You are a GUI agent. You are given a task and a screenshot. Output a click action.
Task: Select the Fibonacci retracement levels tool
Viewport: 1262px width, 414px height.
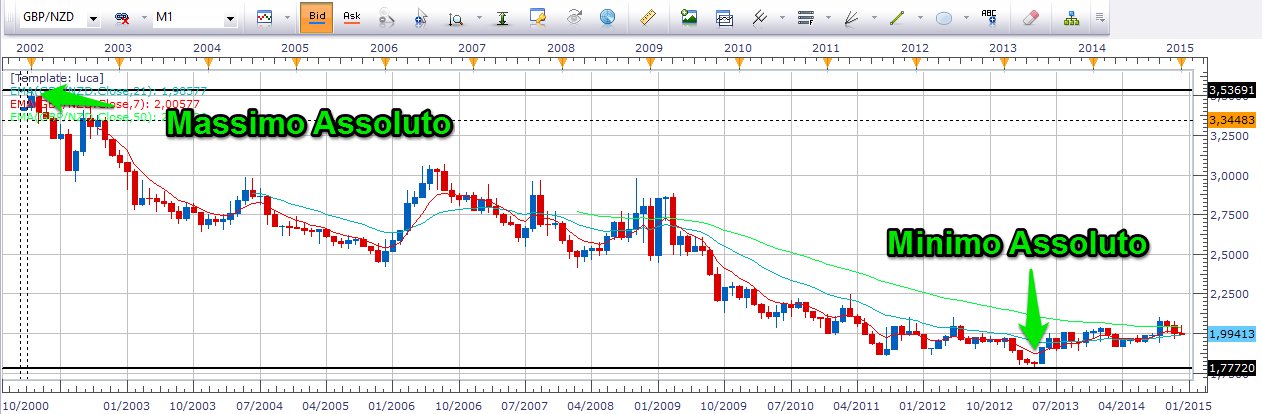coord(804,17)
